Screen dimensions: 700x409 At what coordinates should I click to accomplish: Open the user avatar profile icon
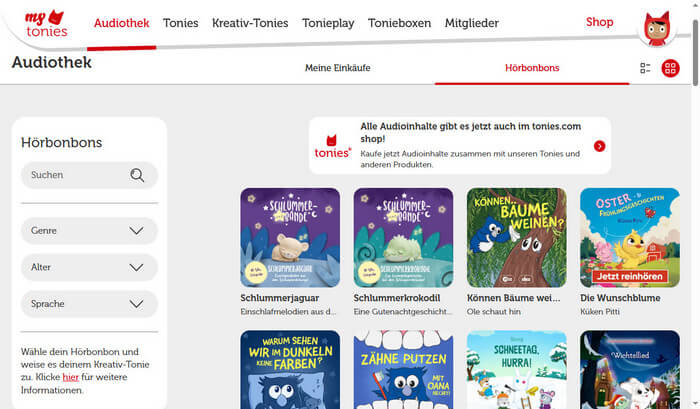[x=657, y=28]
